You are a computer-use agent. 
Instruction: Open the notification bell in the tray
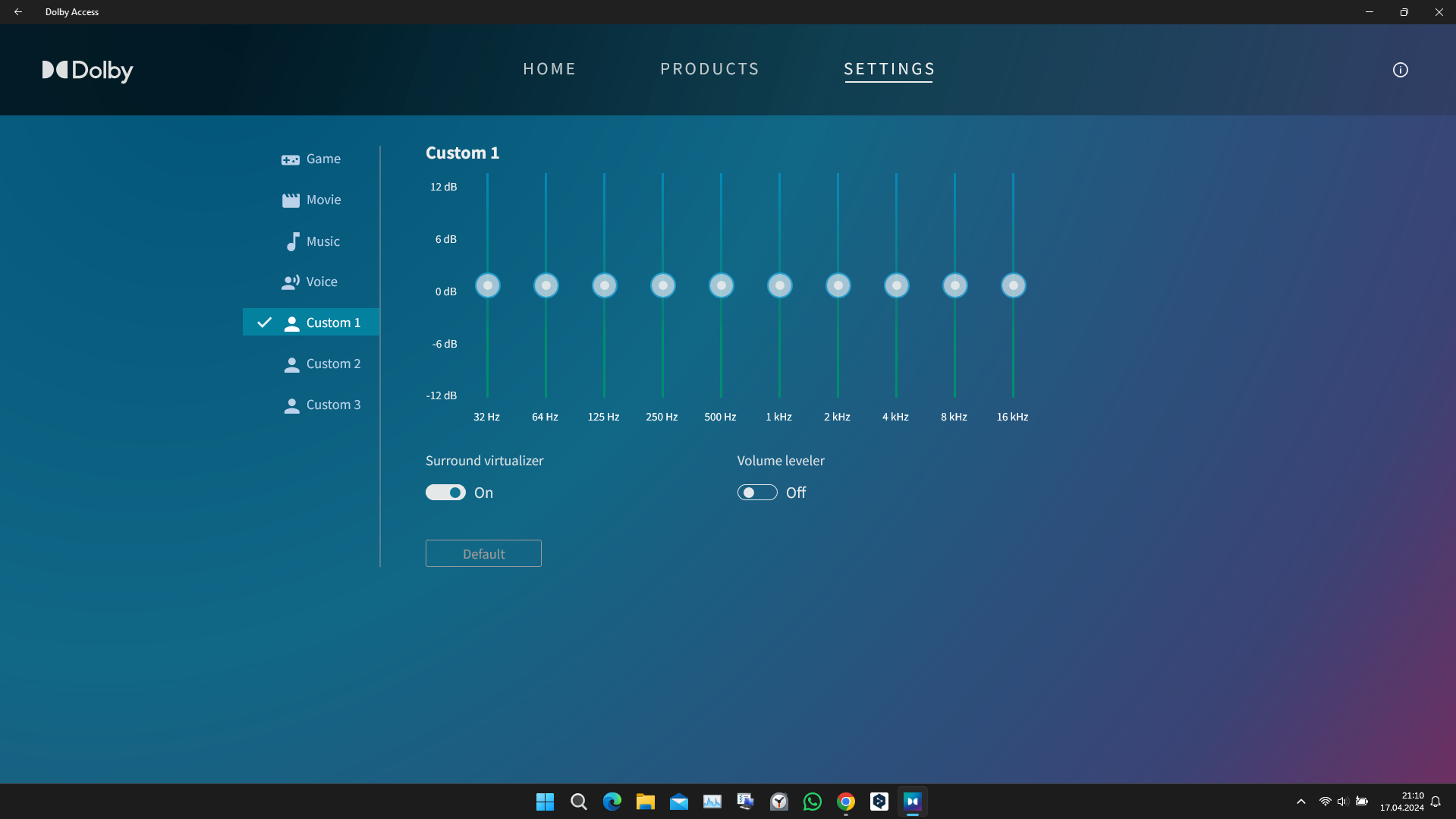[1436, 802]
